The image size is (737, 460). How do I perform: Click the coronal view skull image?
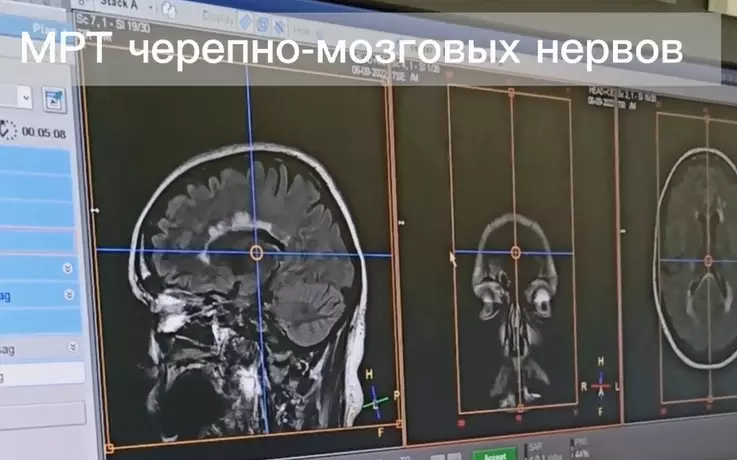point(515,310)
